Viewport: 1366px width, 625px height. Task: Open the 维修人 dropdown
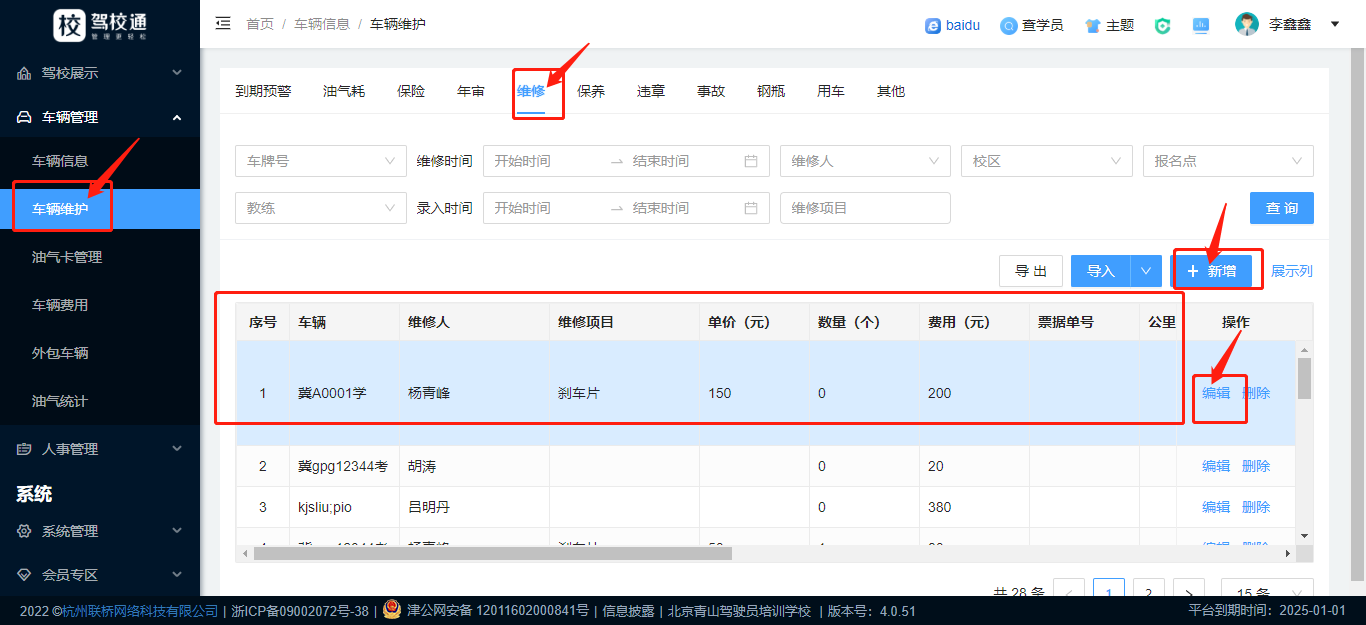865,161
